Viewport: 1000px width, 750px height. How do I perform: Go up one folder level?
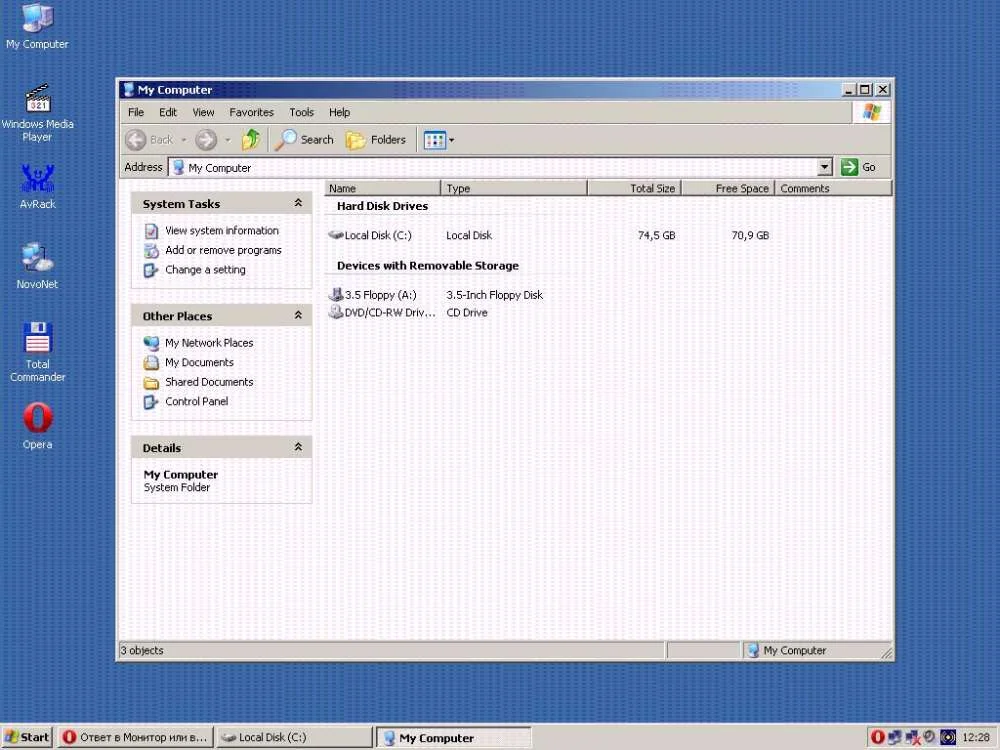coord(251,140)
